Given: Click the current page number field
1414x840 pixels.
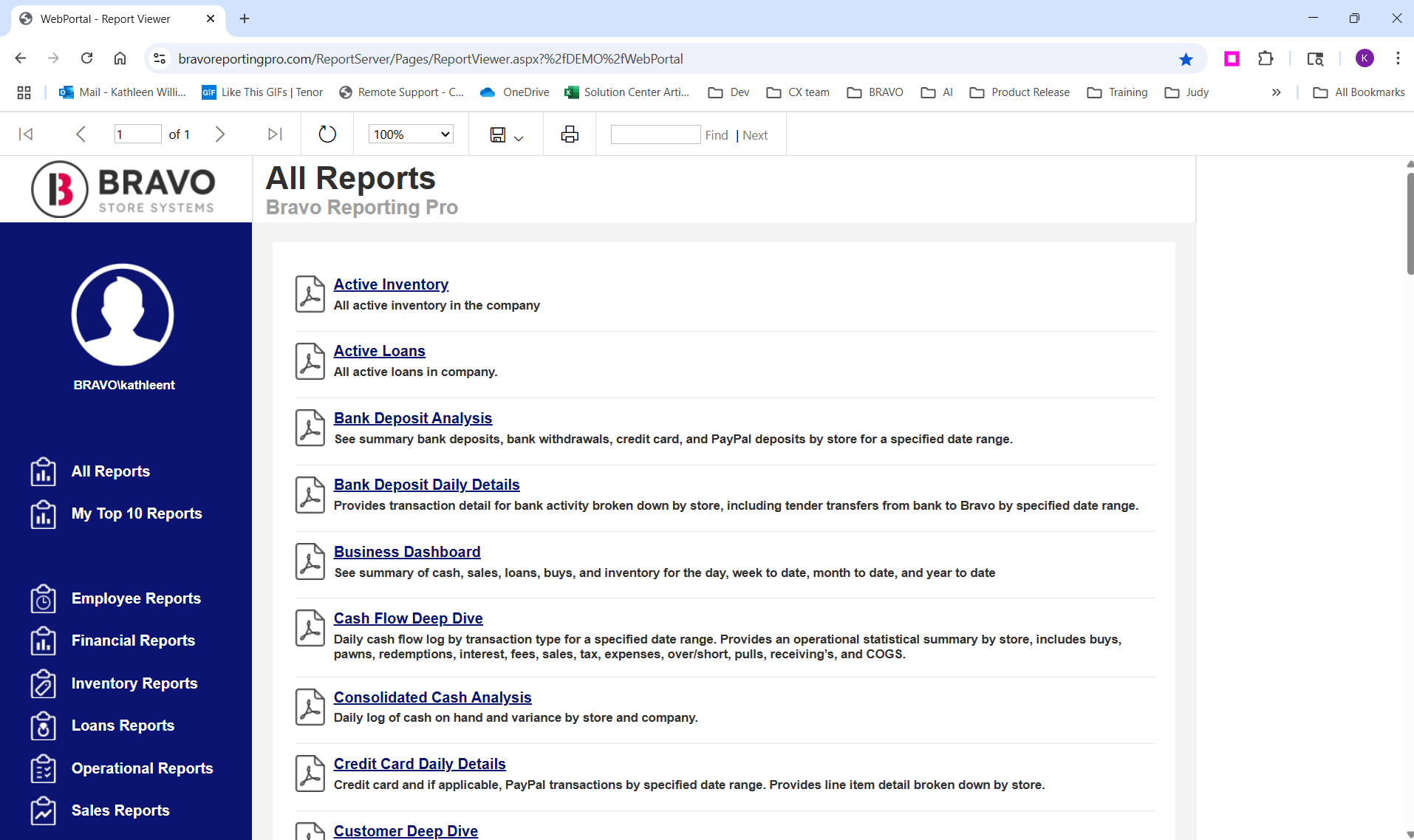Looking at the screenshot, I should [x=137, y=134].
